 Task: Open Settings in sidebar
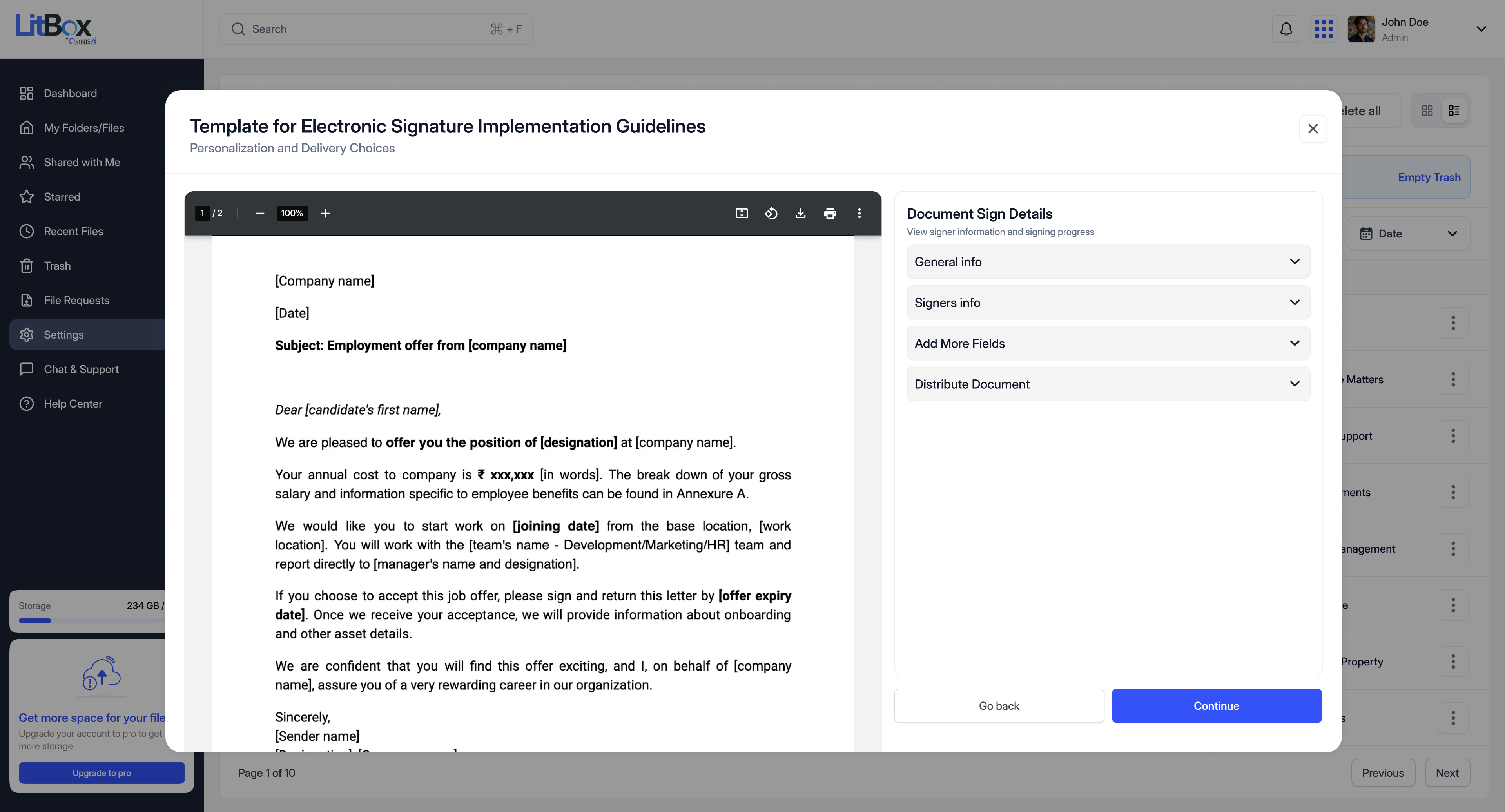[x=88, y=335]
